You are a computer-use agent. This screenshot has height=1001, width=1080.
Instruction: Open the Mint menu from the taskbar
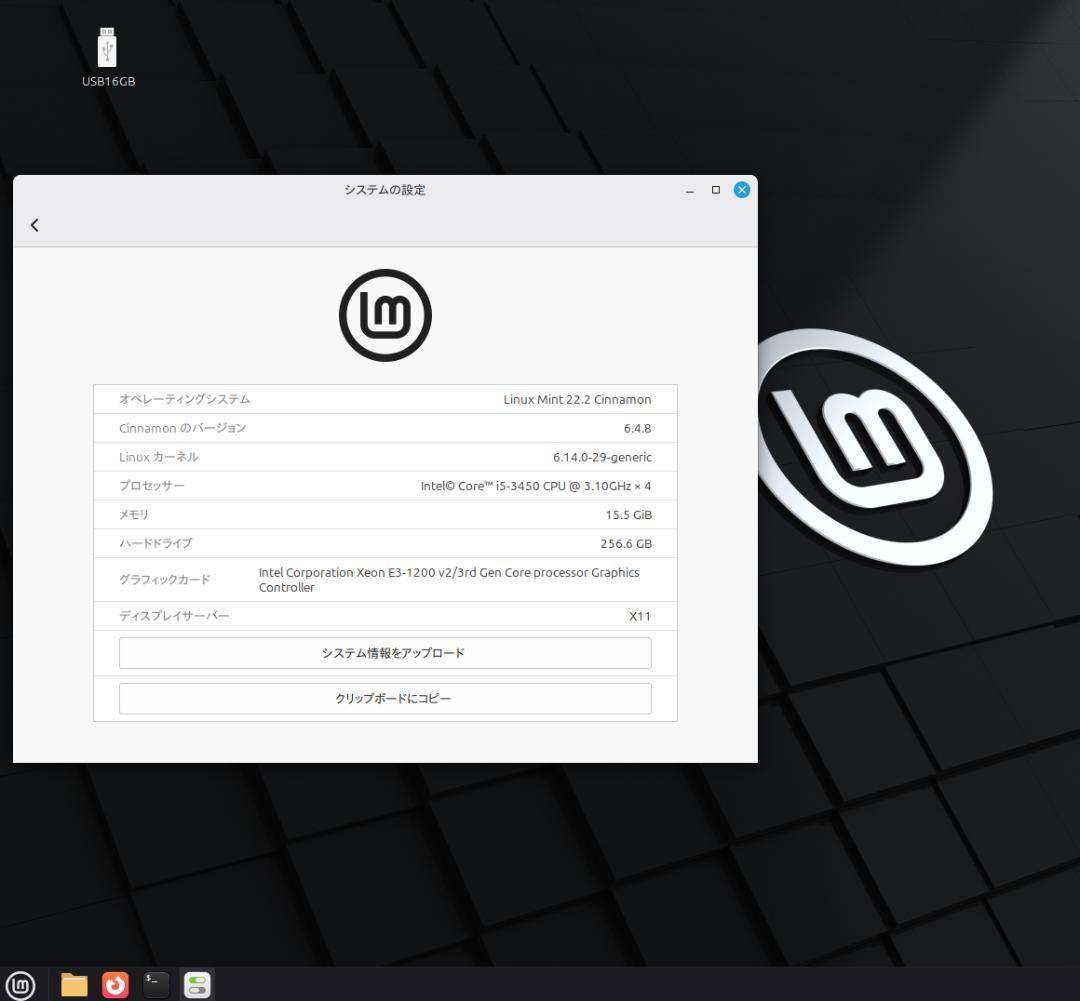coord(22,984)
